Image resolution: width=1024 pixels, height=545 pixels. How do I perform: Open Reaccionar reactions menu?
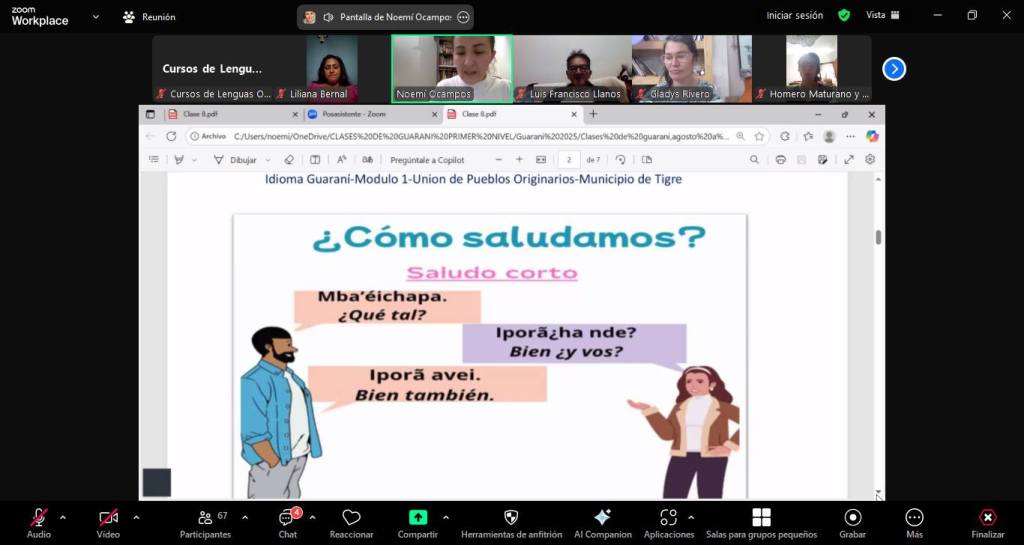(351, 523)
